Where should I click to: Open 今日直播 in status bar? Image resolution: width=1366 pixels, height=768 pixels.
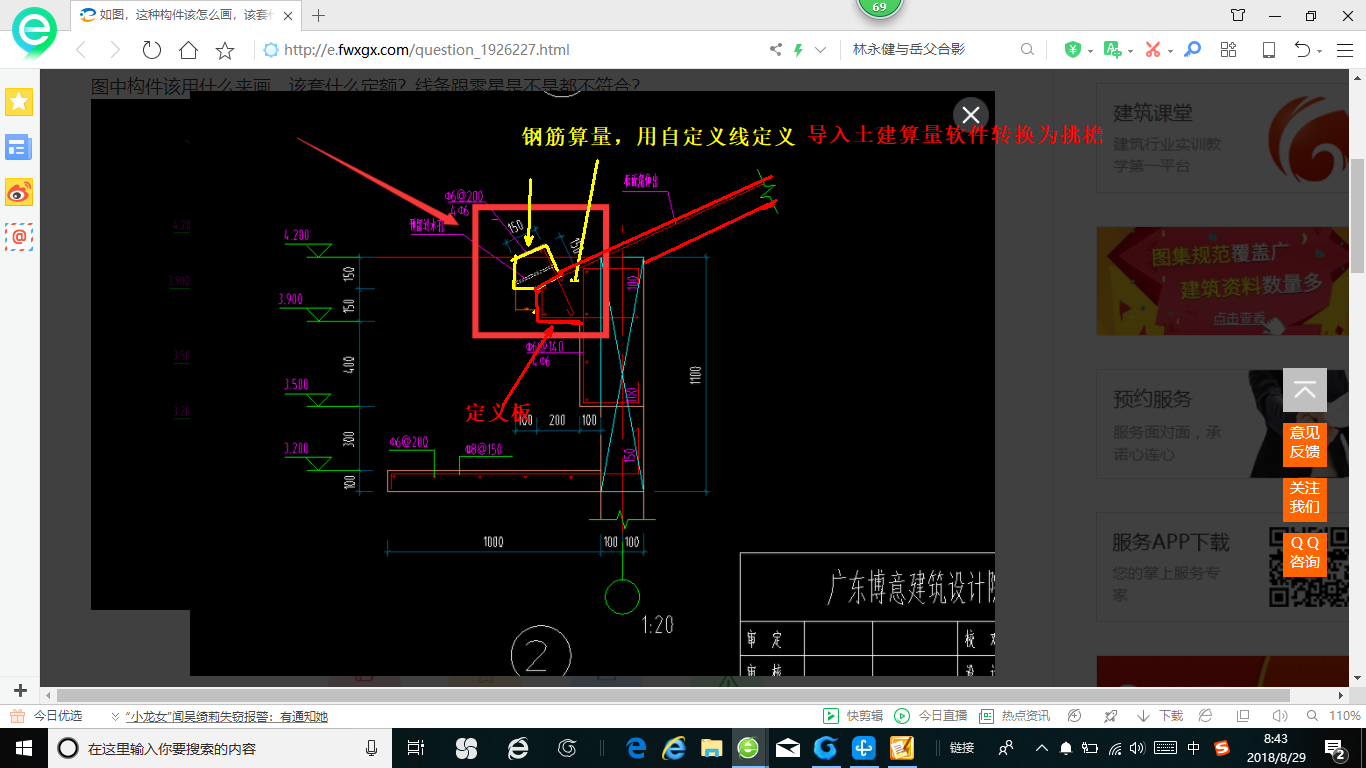pos(931,716)
